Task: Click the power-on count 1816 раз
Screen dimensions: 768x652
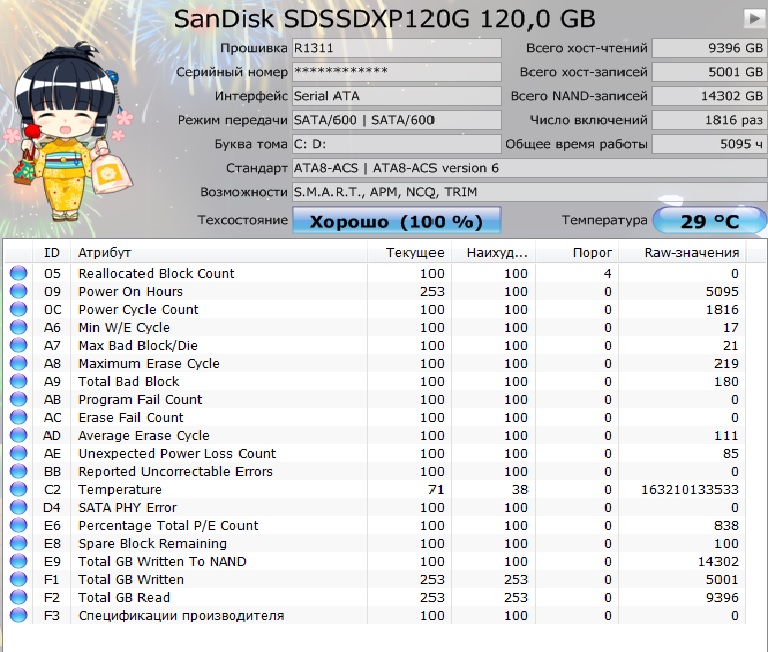Action: click(x=709, y=120)
